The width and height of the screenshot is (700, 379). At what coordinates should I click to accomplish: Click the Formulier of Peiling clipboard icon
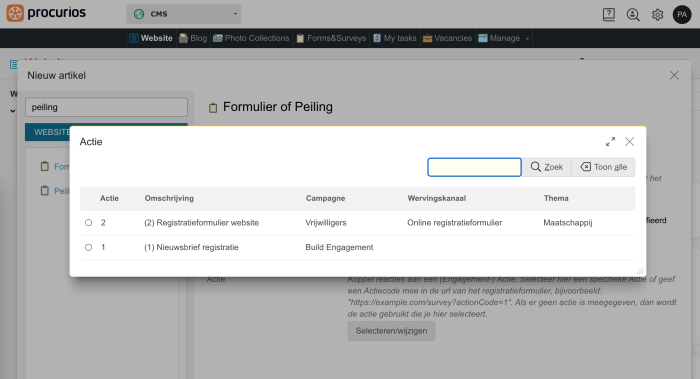[x=213, y=108]
